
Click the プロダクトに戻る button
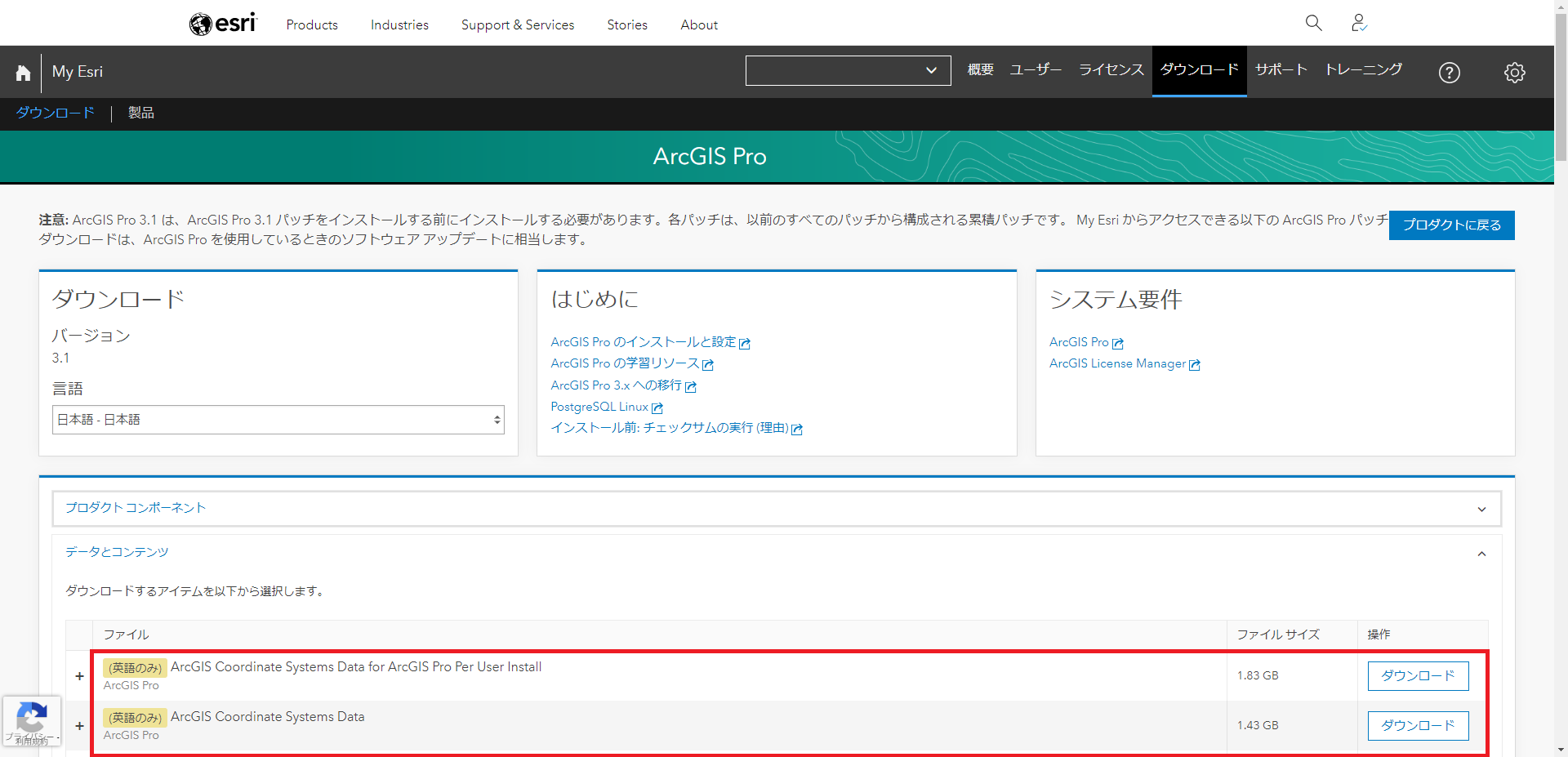pyautogui.click(x=1452, y=225)
